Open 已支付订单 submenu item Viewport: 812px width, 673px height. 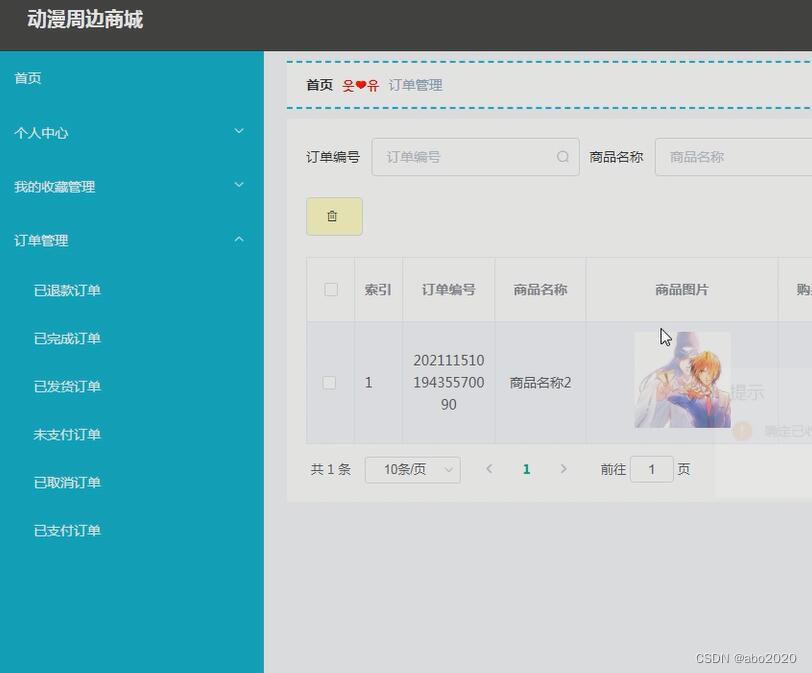(67, 531)
